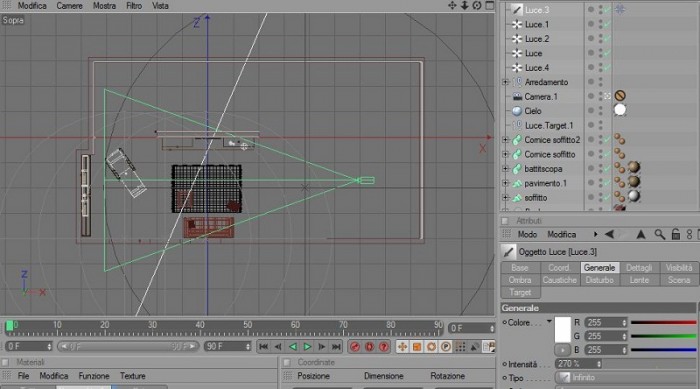This screenshot has height=389, width=700.
Task: Click the play forward button
Action: pyautogui.click(x=307, y=347)
